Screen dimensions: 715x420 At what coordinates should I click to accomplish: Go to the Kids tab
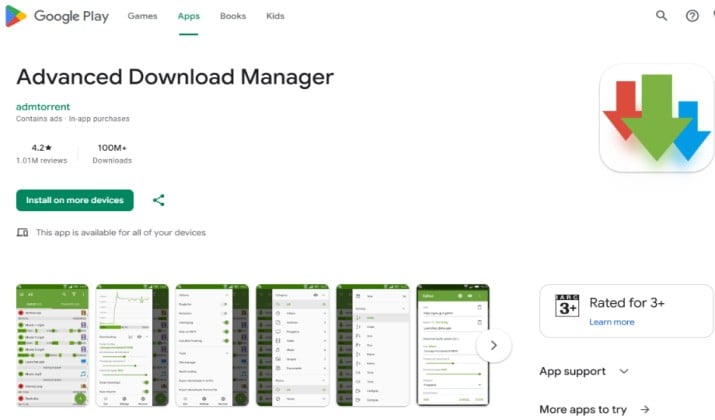pyautogui.click(x=275, y=16)
